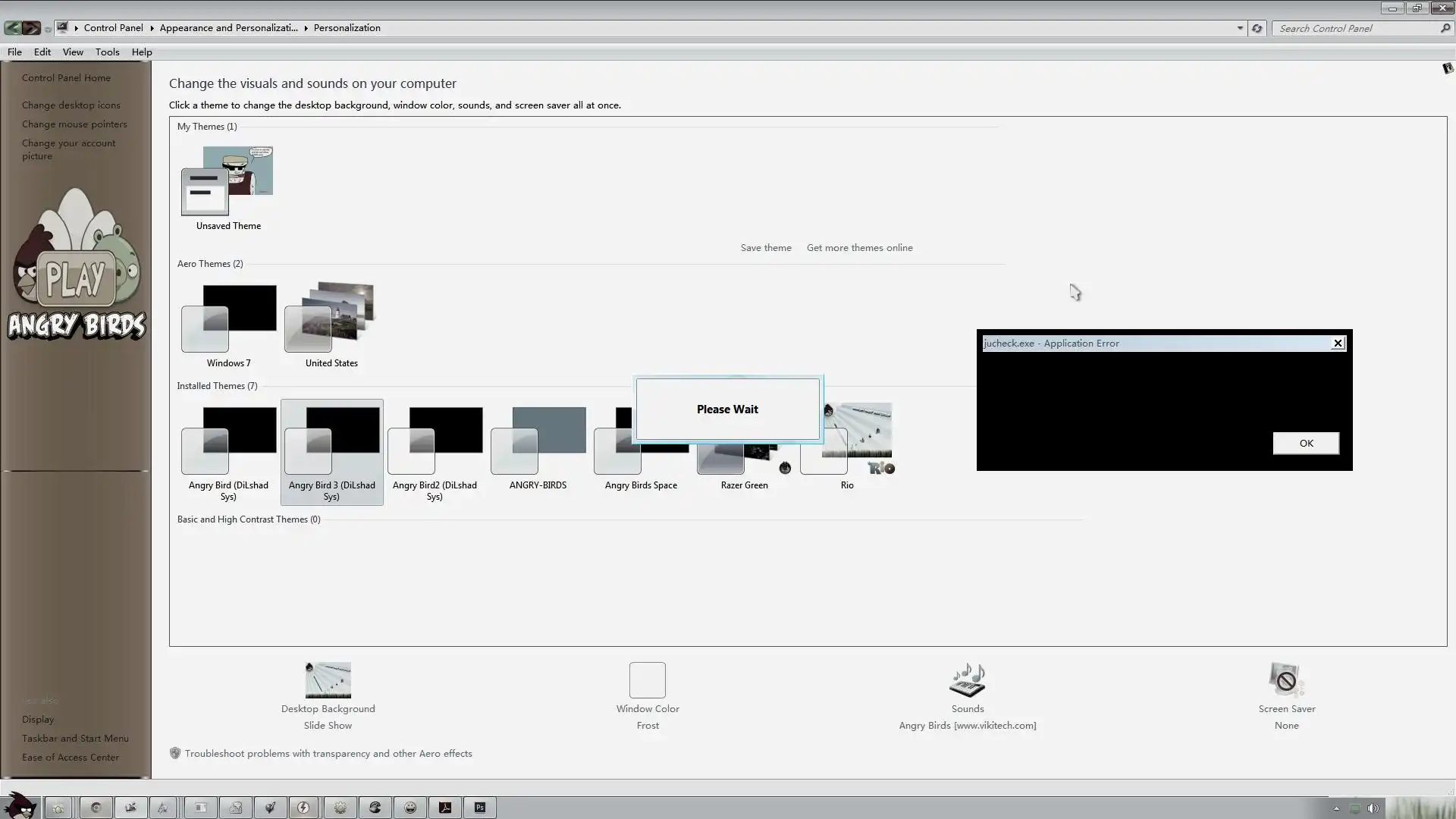The width and height of the screenshot is (1456, 819).
Task: Click the Angry Birds Start button
Action: point(20,805)
